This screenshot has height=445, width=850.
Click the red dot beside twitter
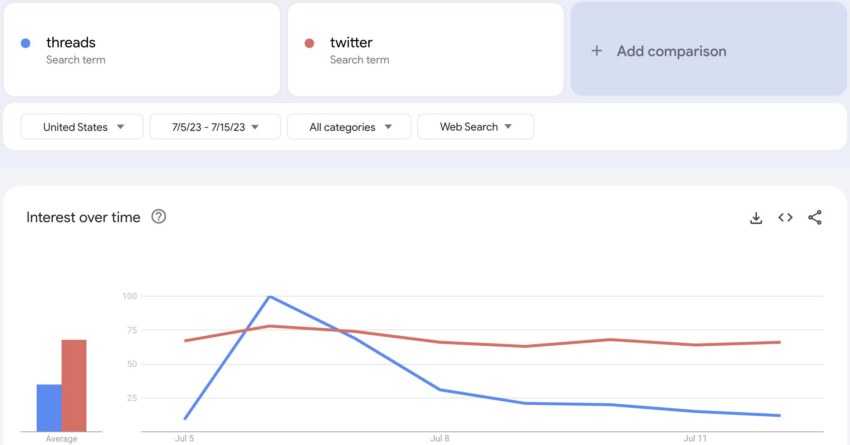(310, 43)
